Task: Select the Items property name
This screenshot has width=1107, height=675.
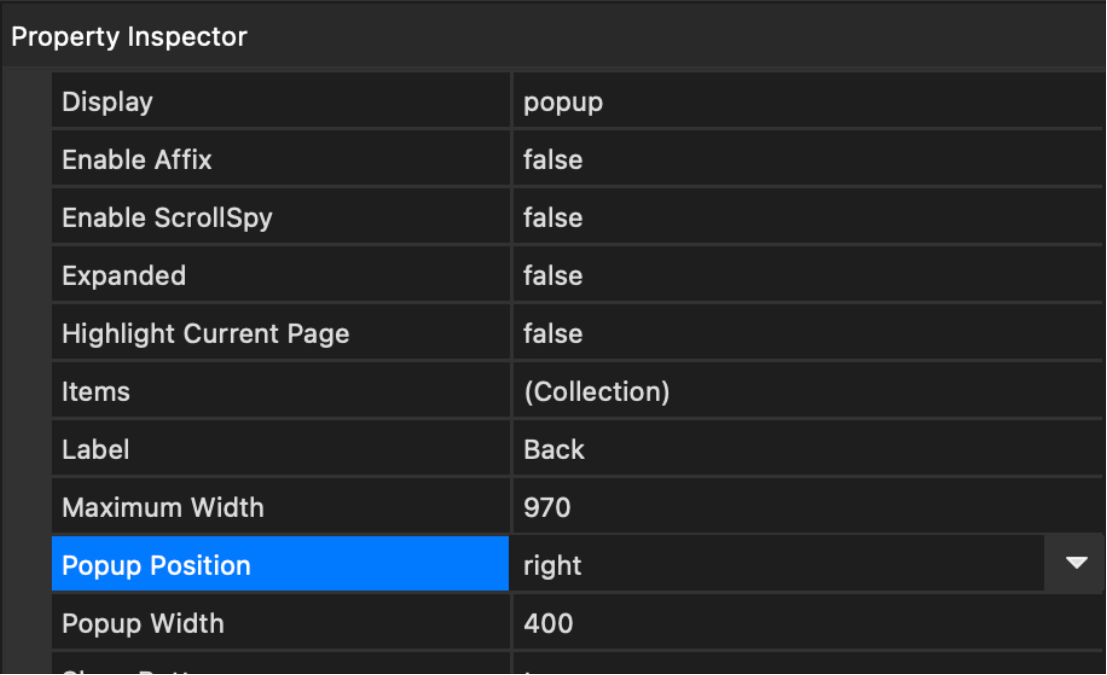Action: [96, 391]
